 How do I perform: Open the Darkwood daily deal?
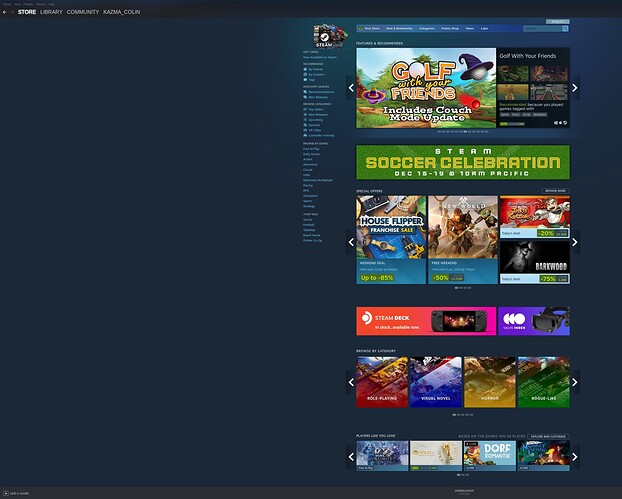535,262
